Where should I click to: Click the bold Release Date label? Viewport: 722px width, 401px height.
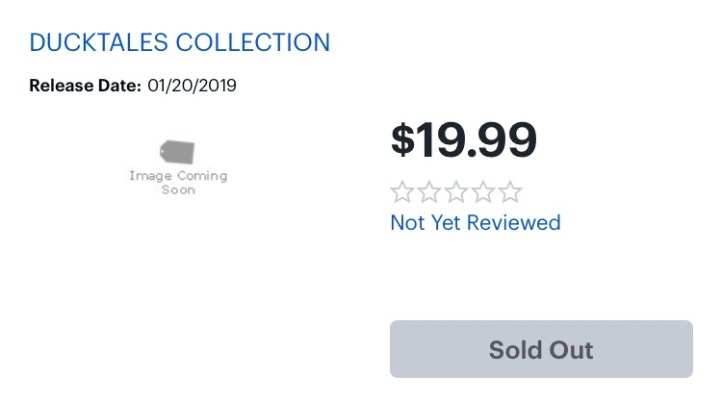pyautogui.click(x=85, y=85)
